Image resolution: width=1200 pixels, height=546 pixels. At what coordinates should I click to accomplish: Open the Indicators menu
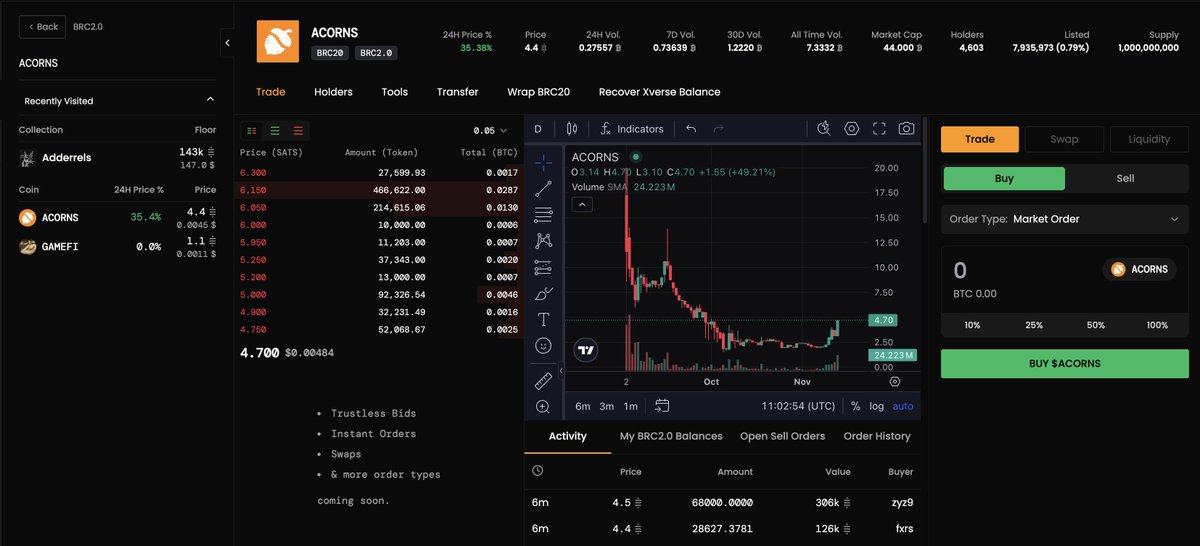632,129
